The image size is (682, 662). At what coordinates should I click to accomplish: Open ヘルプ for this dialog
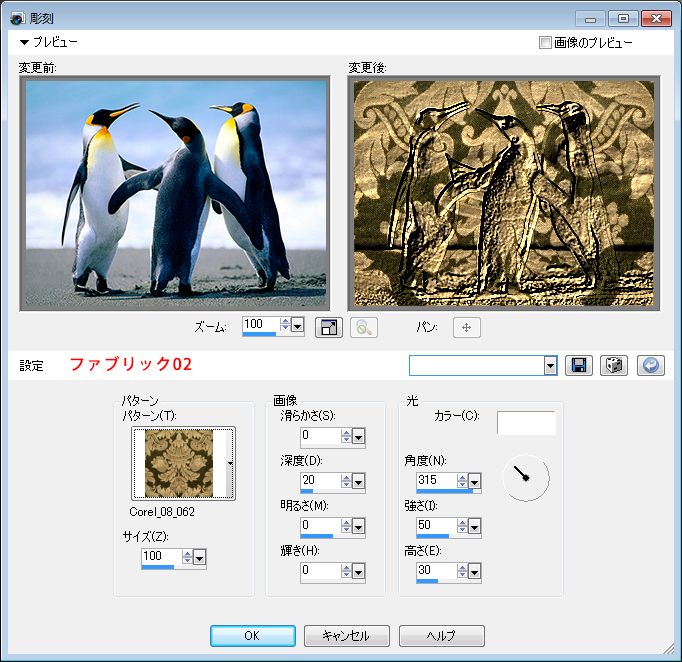click(441, 636)
